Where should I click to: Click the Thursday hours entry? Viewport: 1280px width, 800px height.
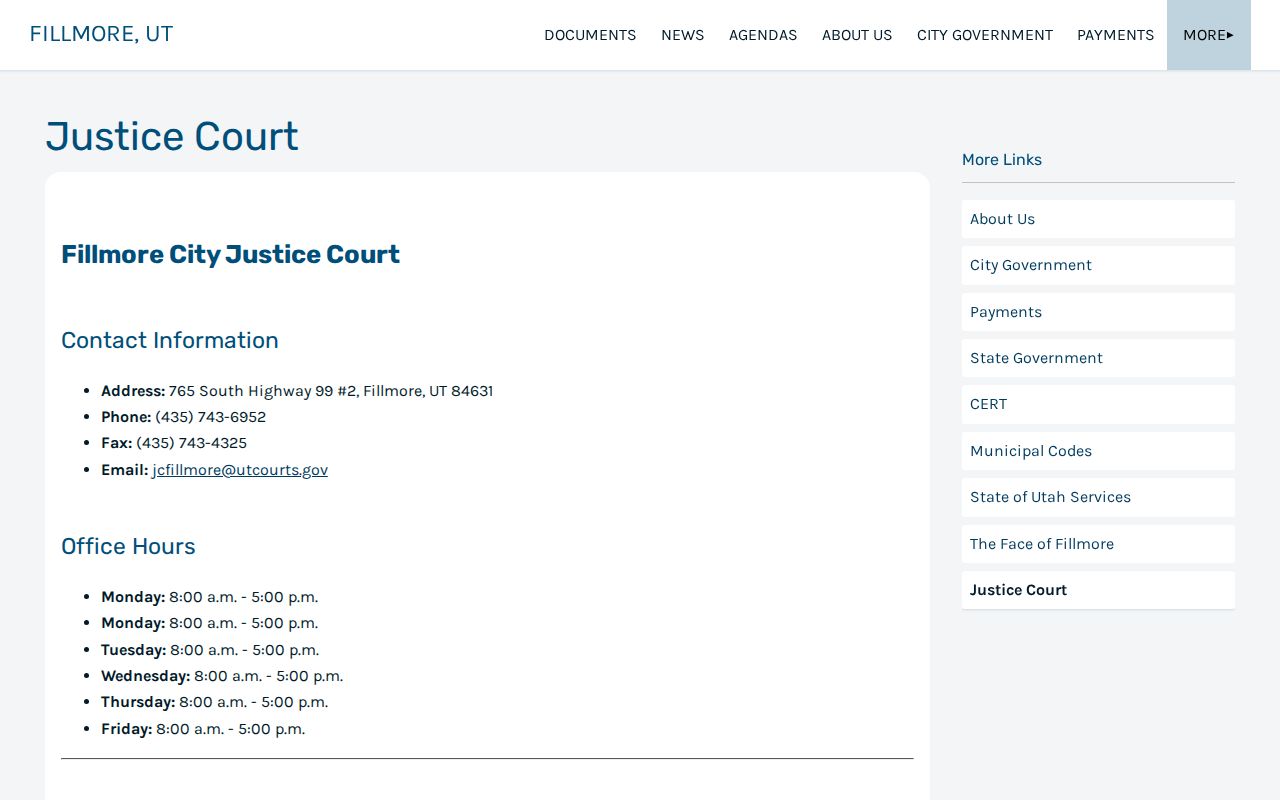pos(214,702)
